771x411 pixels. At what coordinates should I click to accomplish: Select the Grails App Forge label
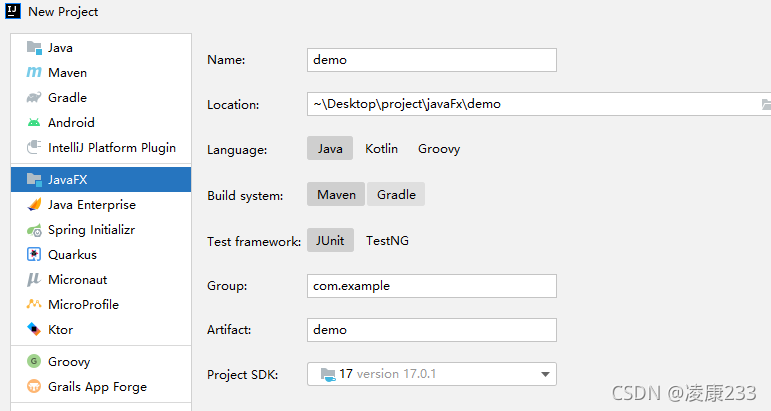97,387
